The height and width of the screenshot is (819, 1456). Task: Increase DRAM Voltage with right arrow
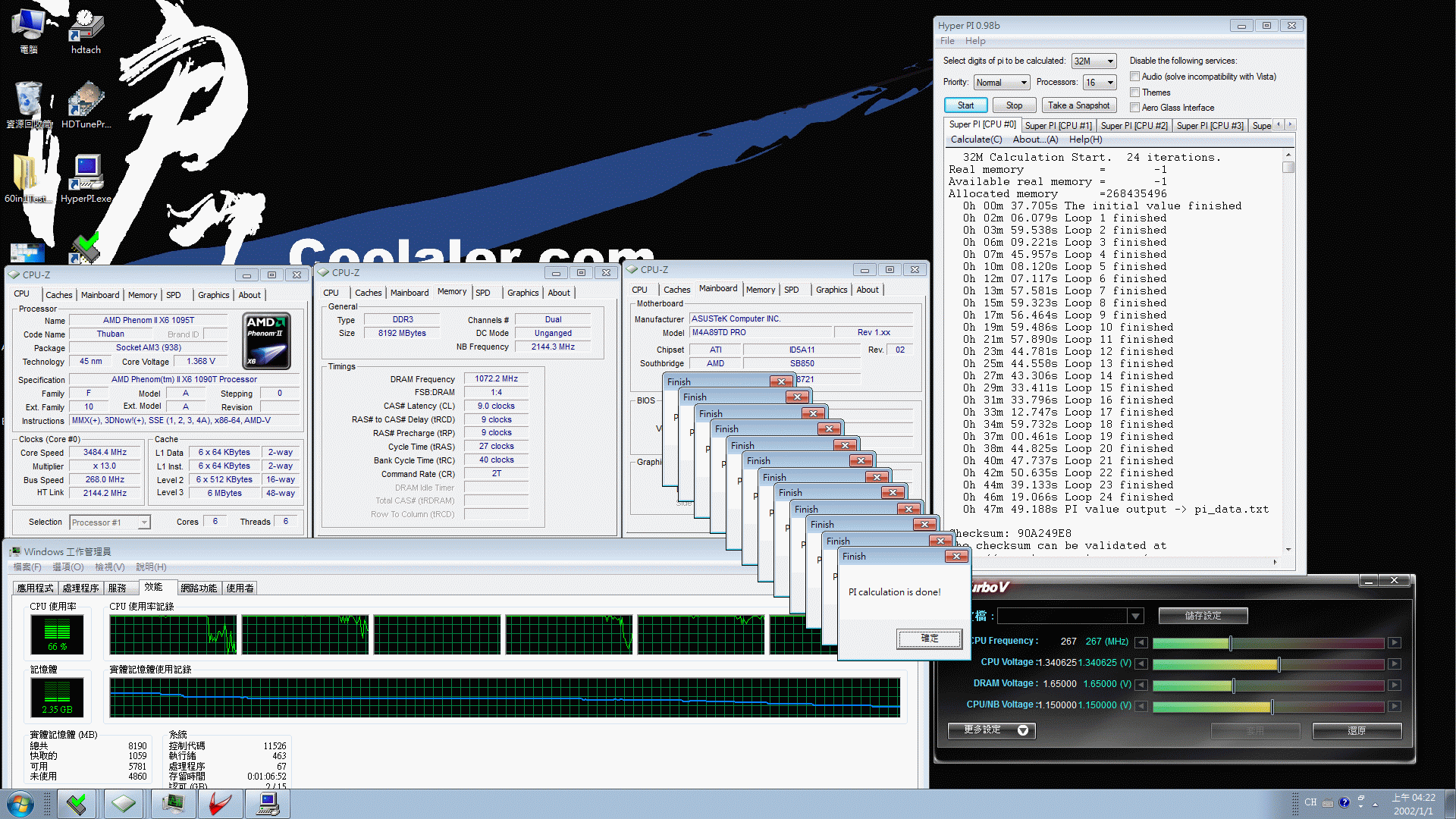[1394, 685]
